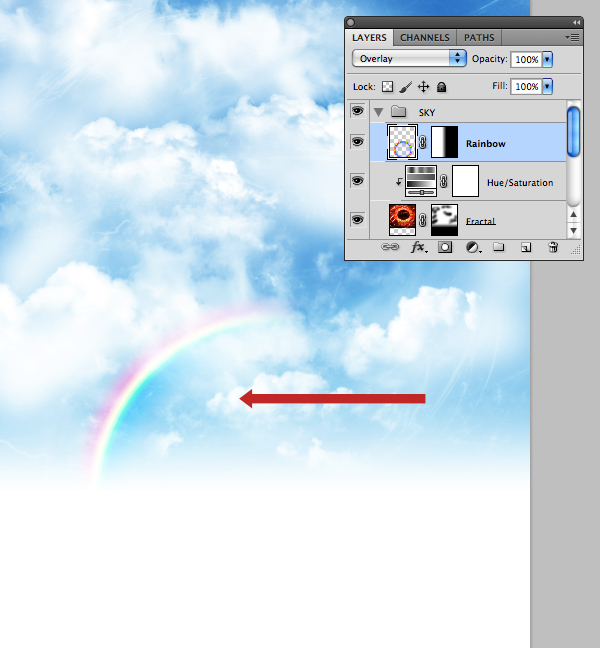This screenshot has width=600, height=648.
Task: Collapse the panel with double-arrow icon
Action: coord(576,22)
